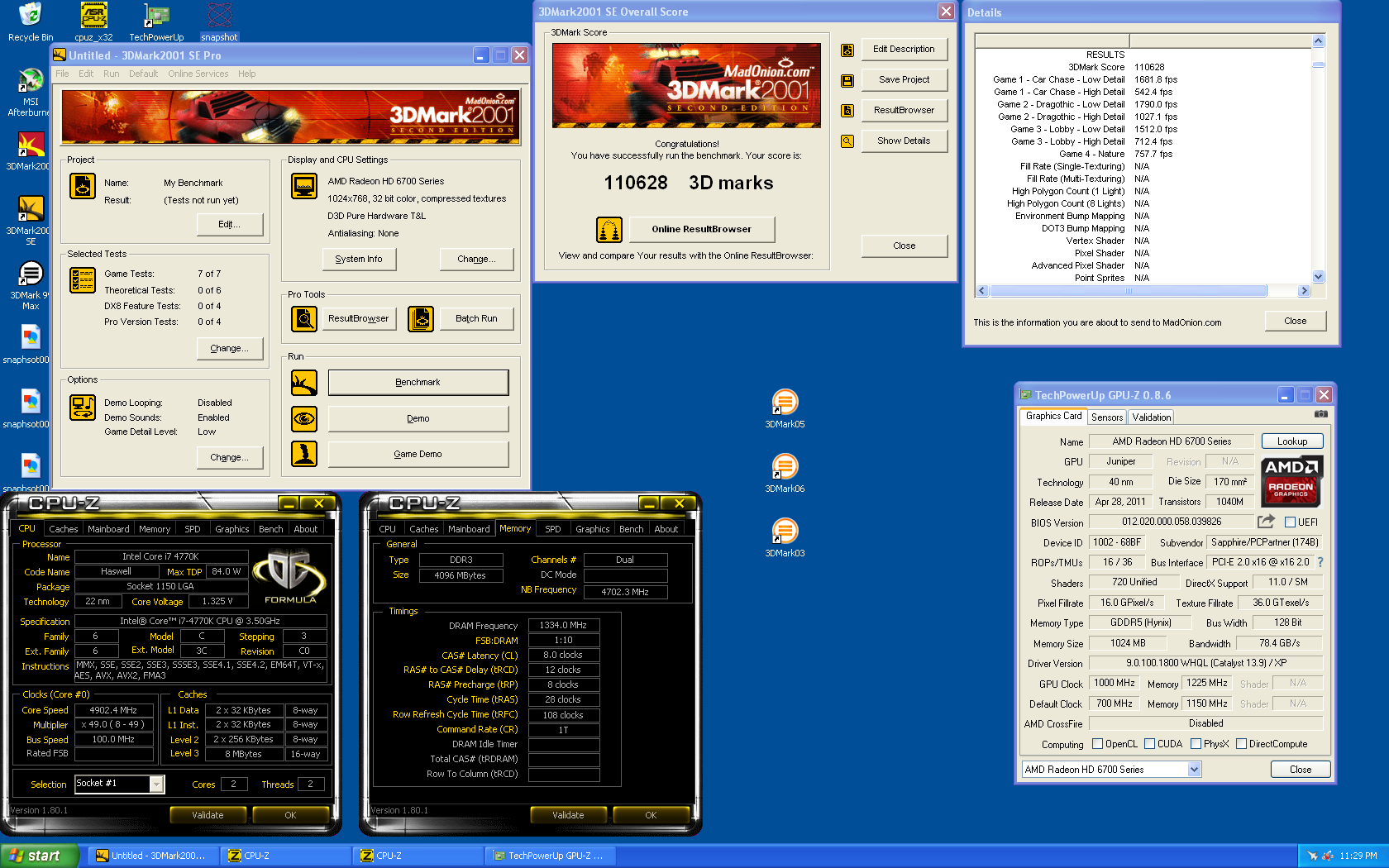
Task: Switch to SPD tab in right CPU-Z window
Action: (553, 529)
